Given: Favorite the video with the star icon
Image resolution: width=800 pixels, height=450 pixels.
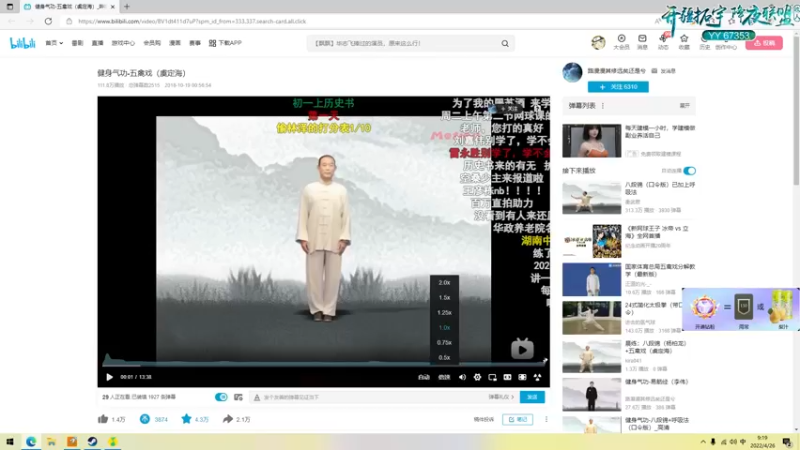Looking at the screenshot, I should click(x=186, y=419).
